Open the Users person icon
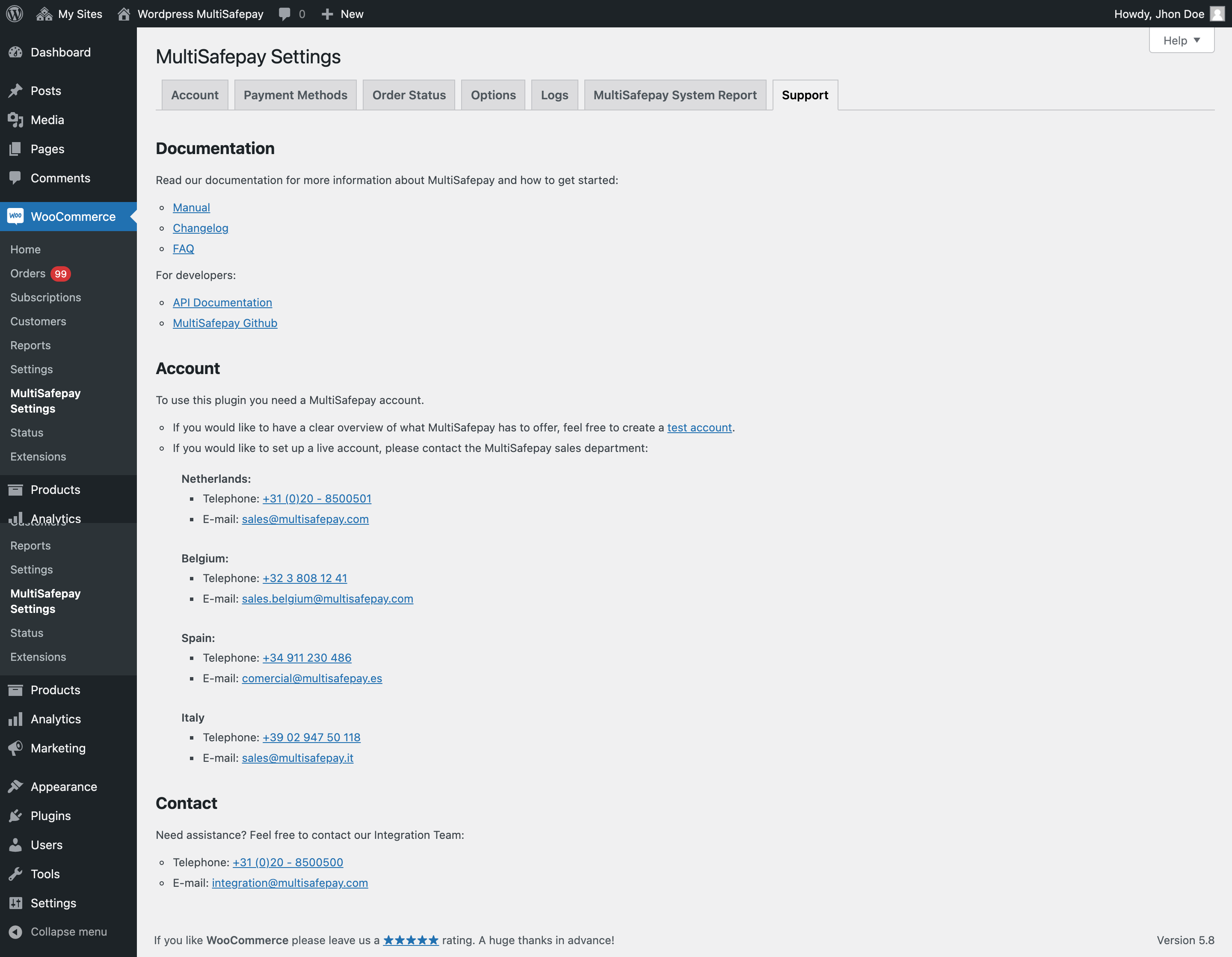Image resolution: width=1232 pixels, height=957 pixels. (x=15, y=845)
